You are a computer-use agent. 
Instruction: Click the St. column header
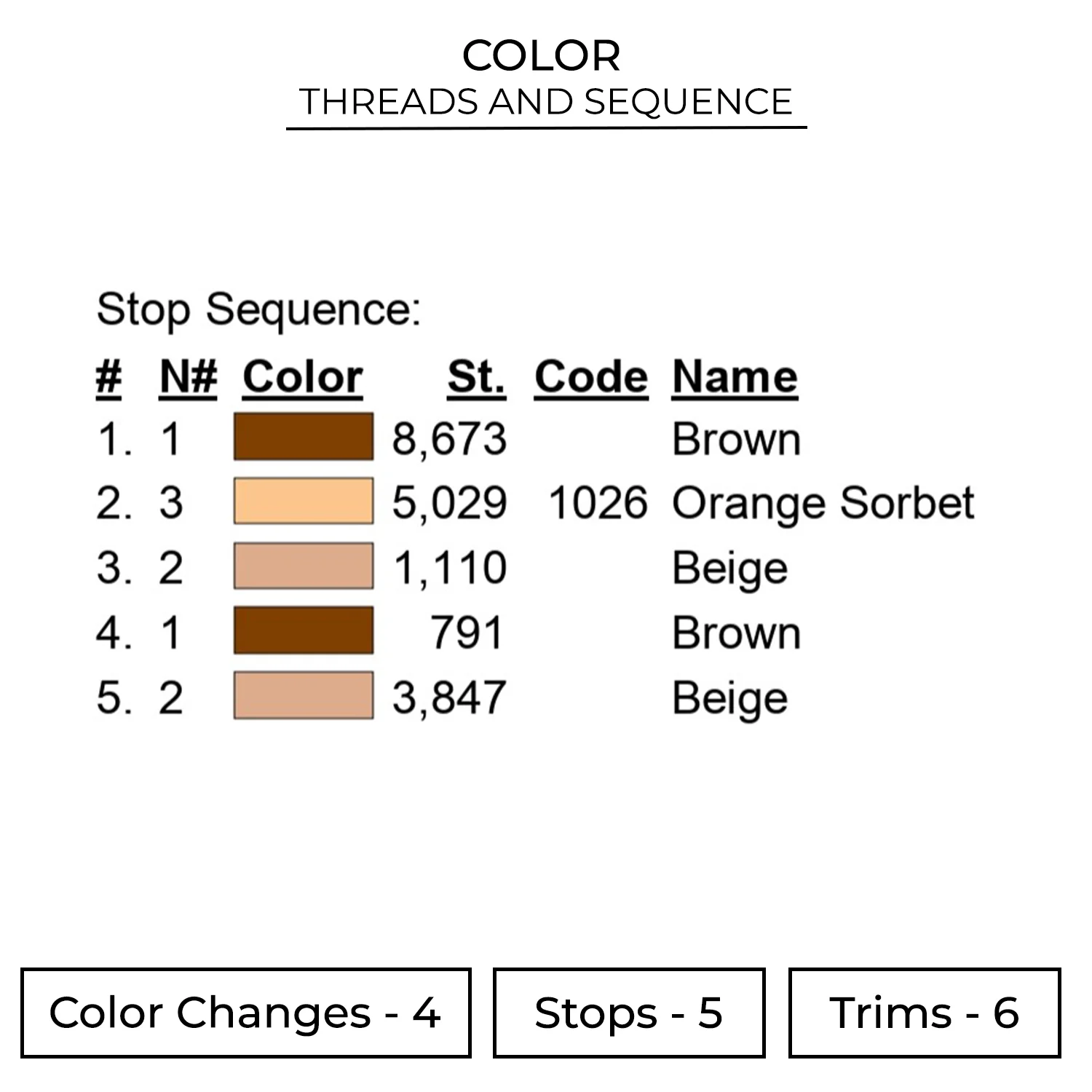476,377
